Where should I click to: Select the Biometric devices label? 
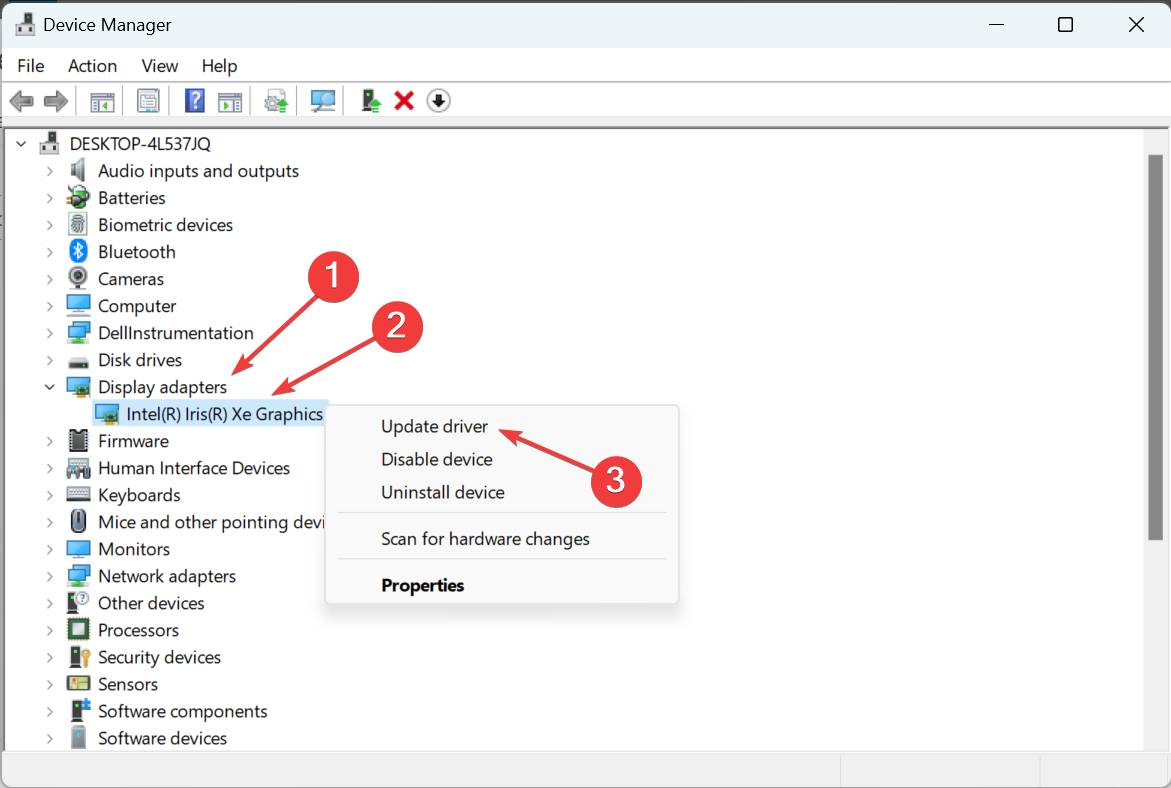point(165,225)
